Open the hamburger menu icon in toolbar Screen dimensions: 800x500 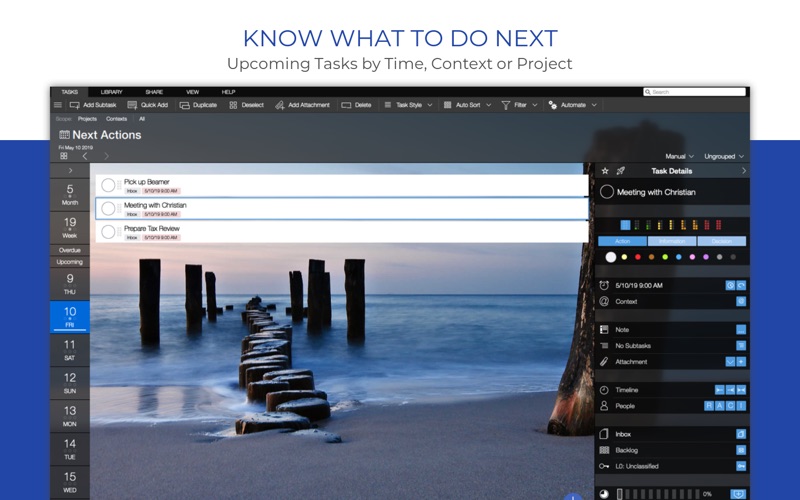[x=58, y=105]
